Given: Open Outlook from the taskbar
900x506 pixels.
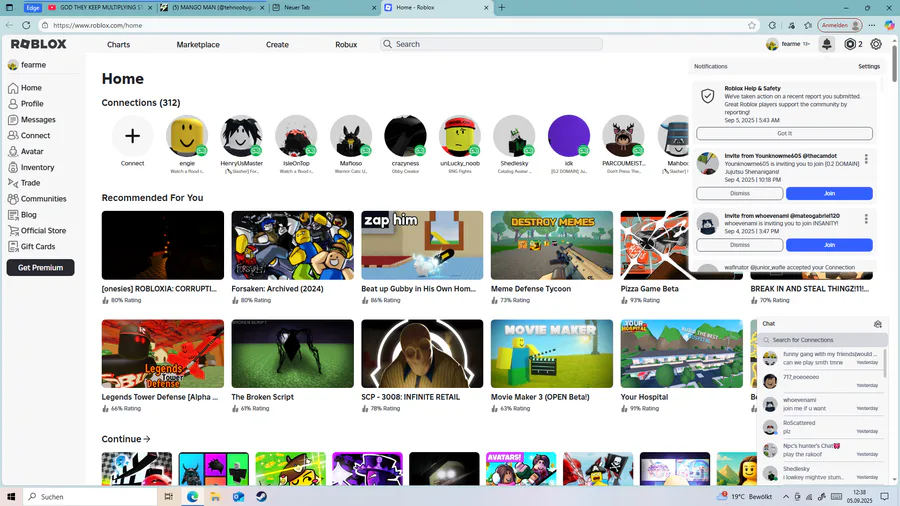Looking at the screenshot, I should 238,497.
